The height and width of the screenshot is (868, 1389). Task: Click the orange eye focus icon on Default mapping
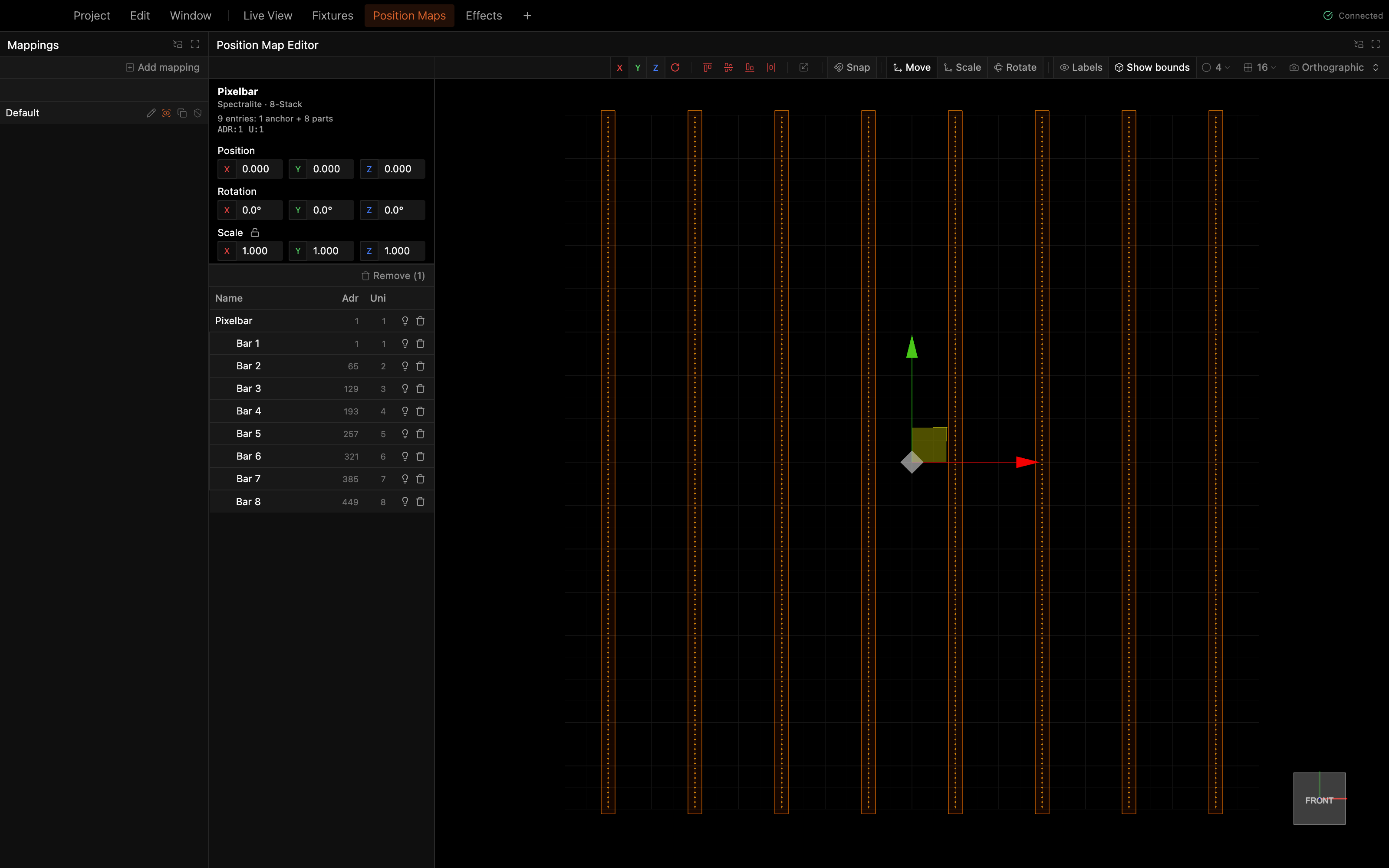(x=166, y=113)
